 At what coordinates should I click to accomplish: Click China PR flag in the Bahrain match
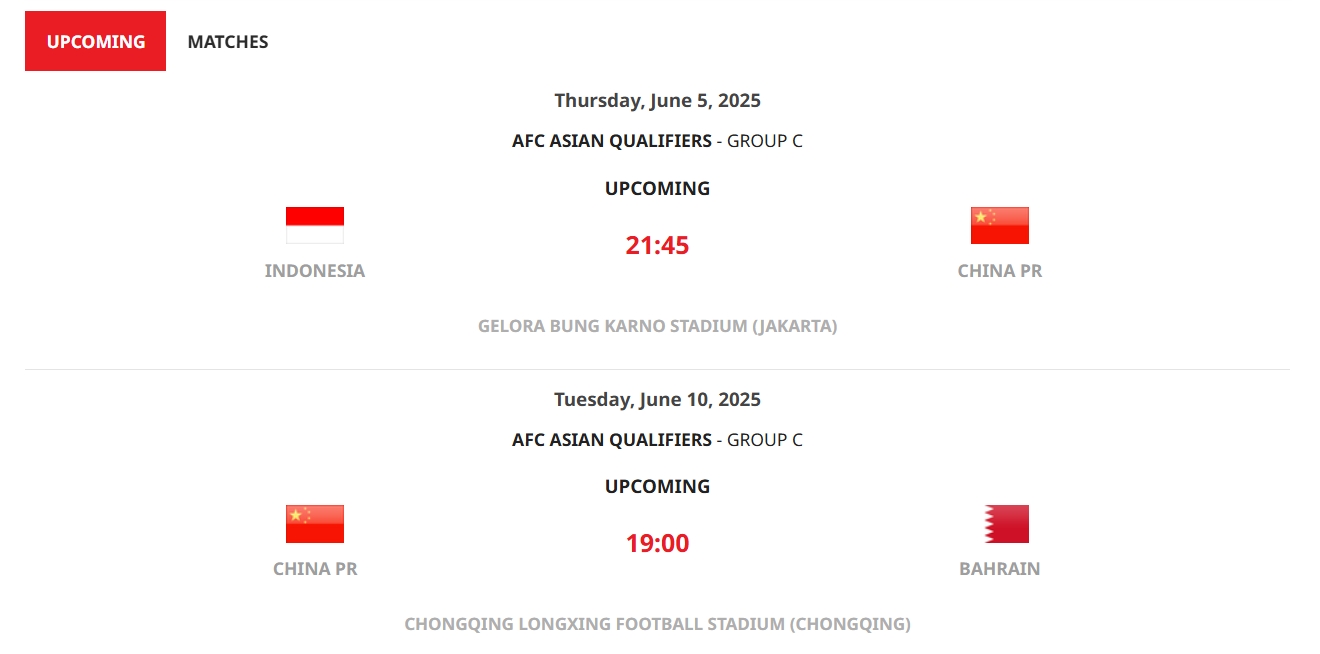coord(315,523)
